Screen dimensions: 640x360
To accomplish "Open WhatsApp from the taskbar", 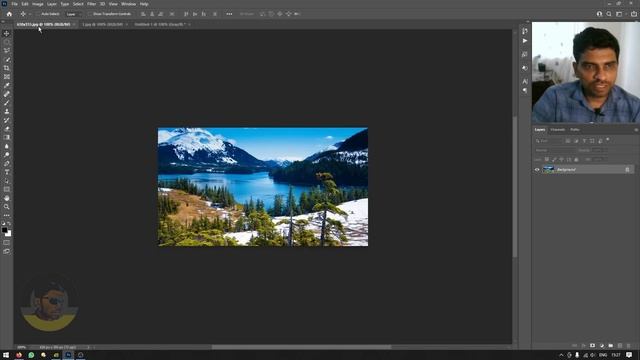I will 31,355.
